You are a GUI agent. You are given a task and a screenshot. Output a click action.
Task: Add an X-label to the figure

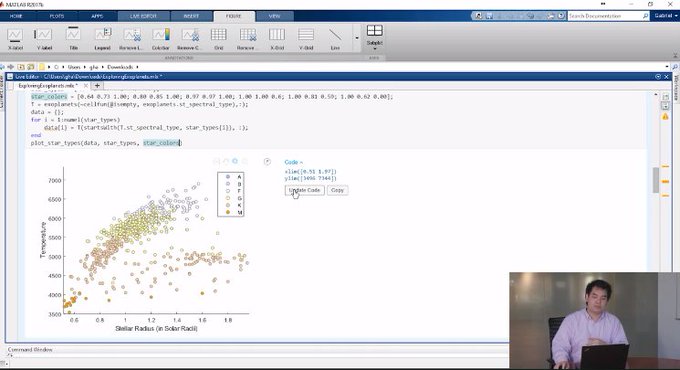[x=15, y=39]
